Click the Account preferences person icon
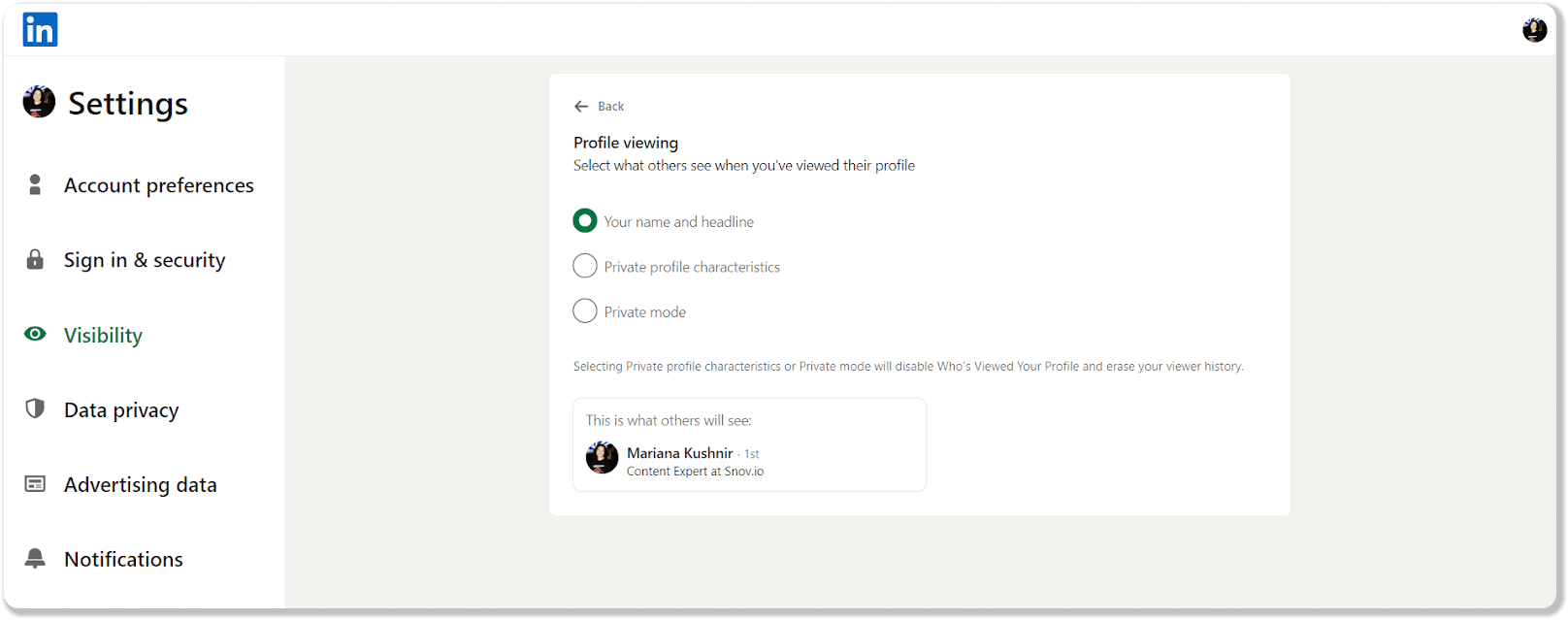Viewport: 1568px width, 620px height. click(35, 185)
